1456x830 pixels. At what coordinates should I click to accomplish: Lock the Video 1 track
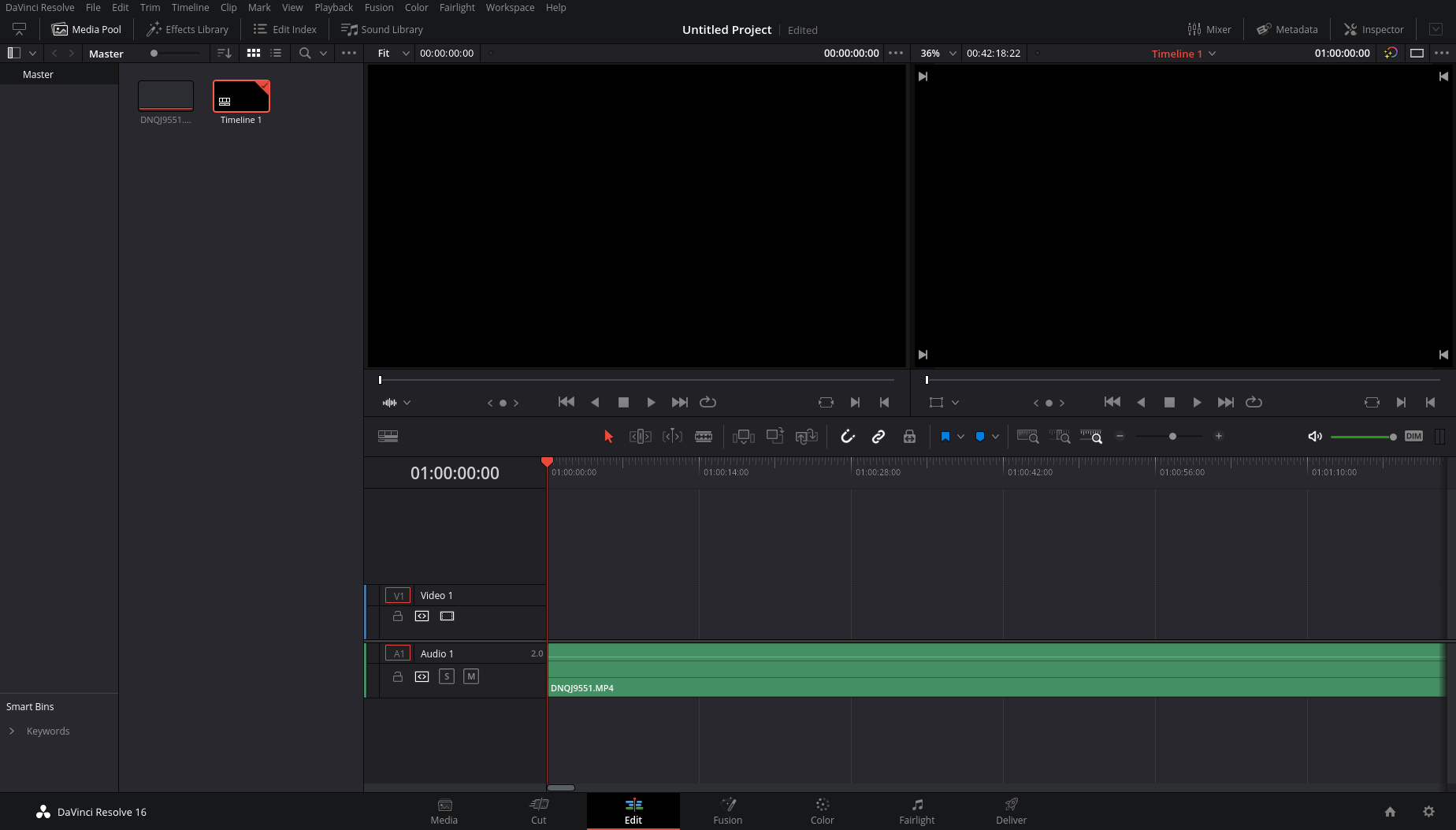[x=398, y=616]
